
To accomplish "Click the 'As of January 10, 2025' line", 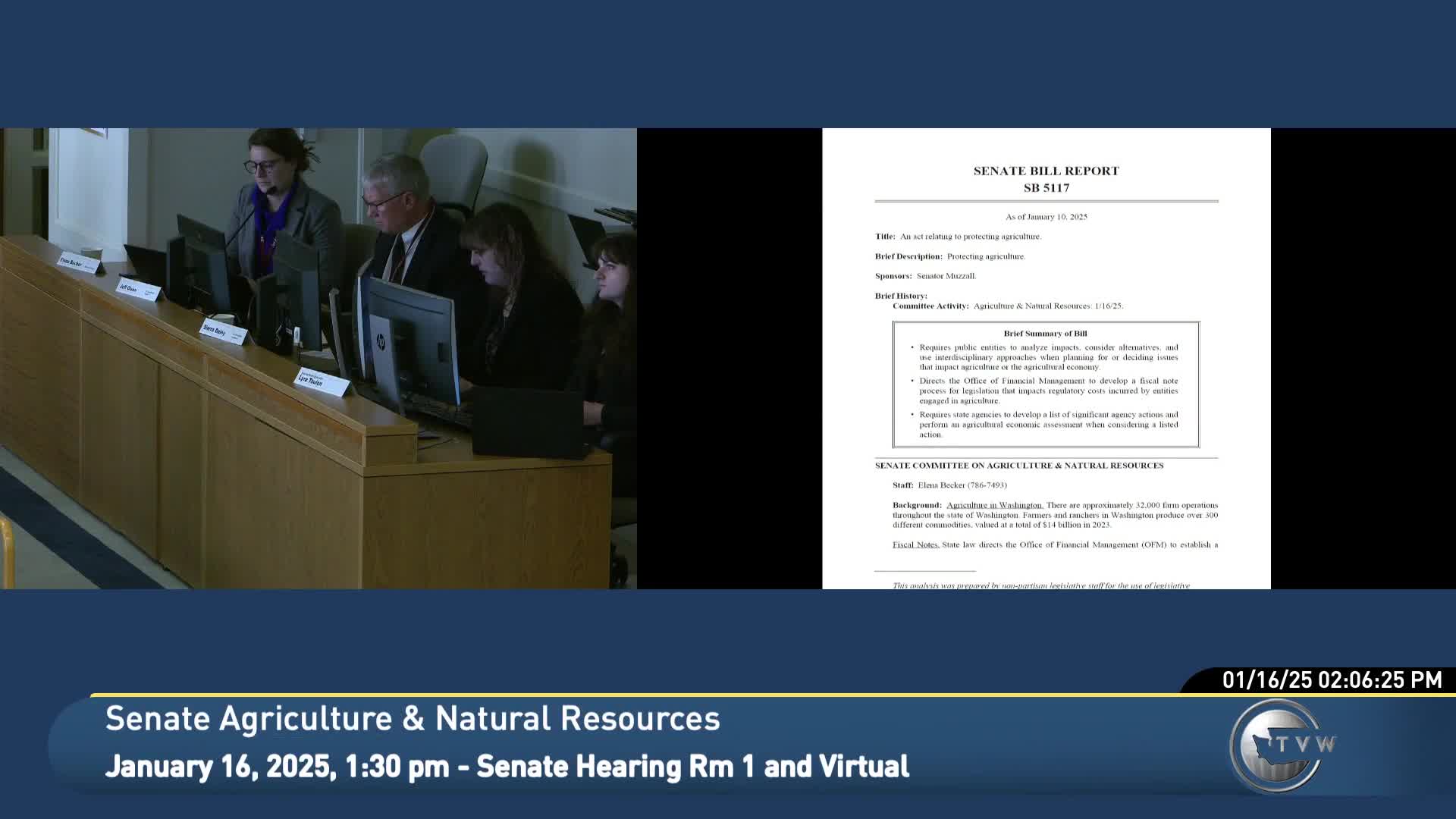I will 1046,217.
